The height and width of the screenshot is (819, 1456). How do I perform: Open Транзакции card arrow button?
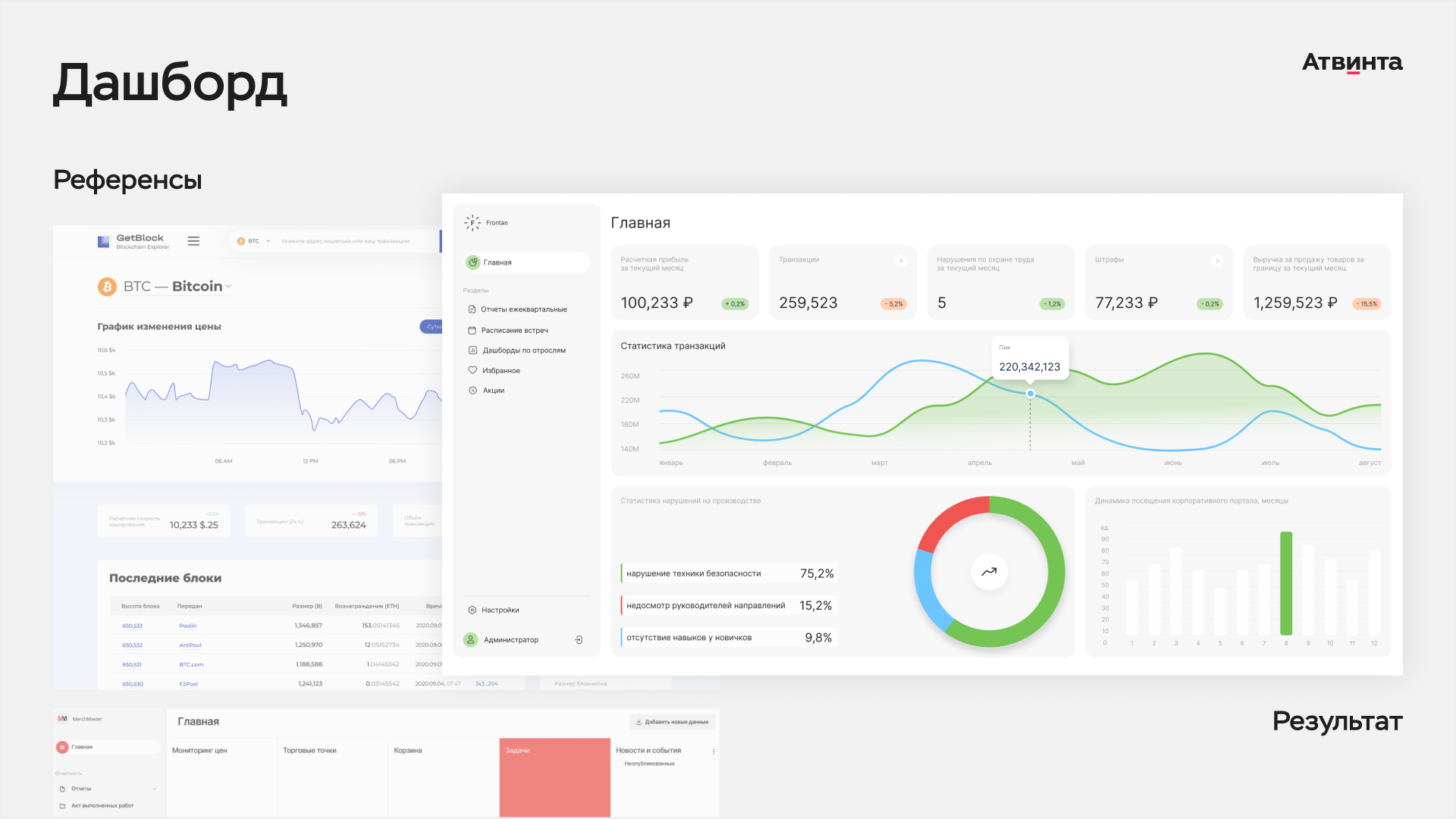[901, 261]
